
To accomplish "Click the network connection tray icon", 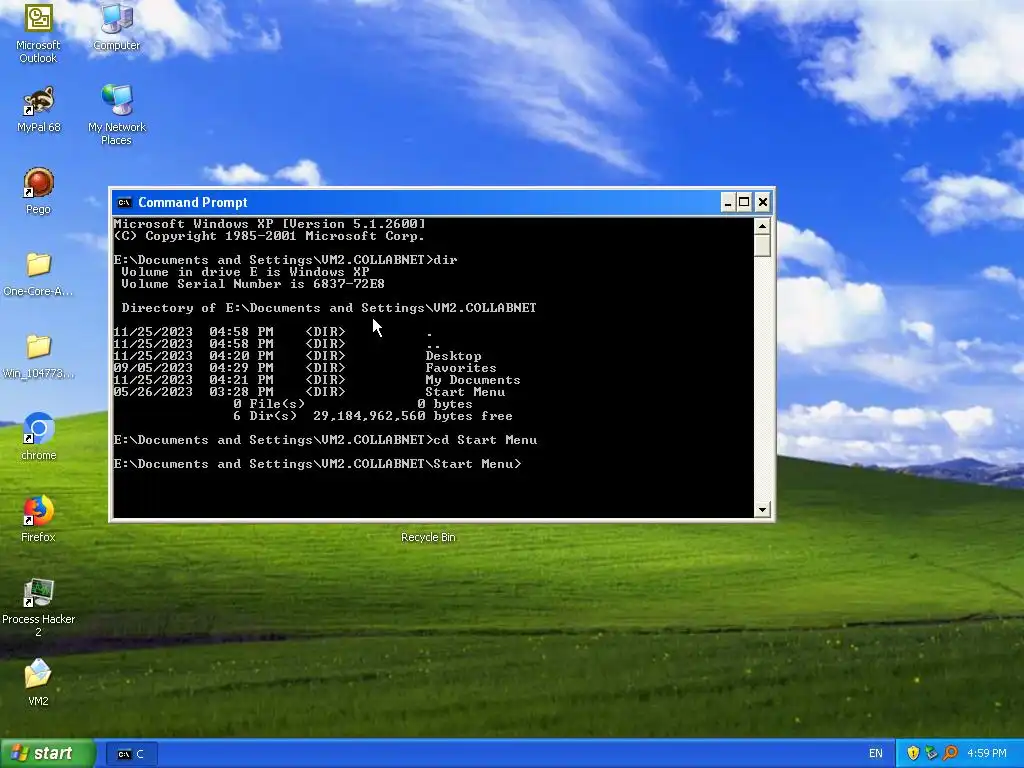I will click(931, 754).
